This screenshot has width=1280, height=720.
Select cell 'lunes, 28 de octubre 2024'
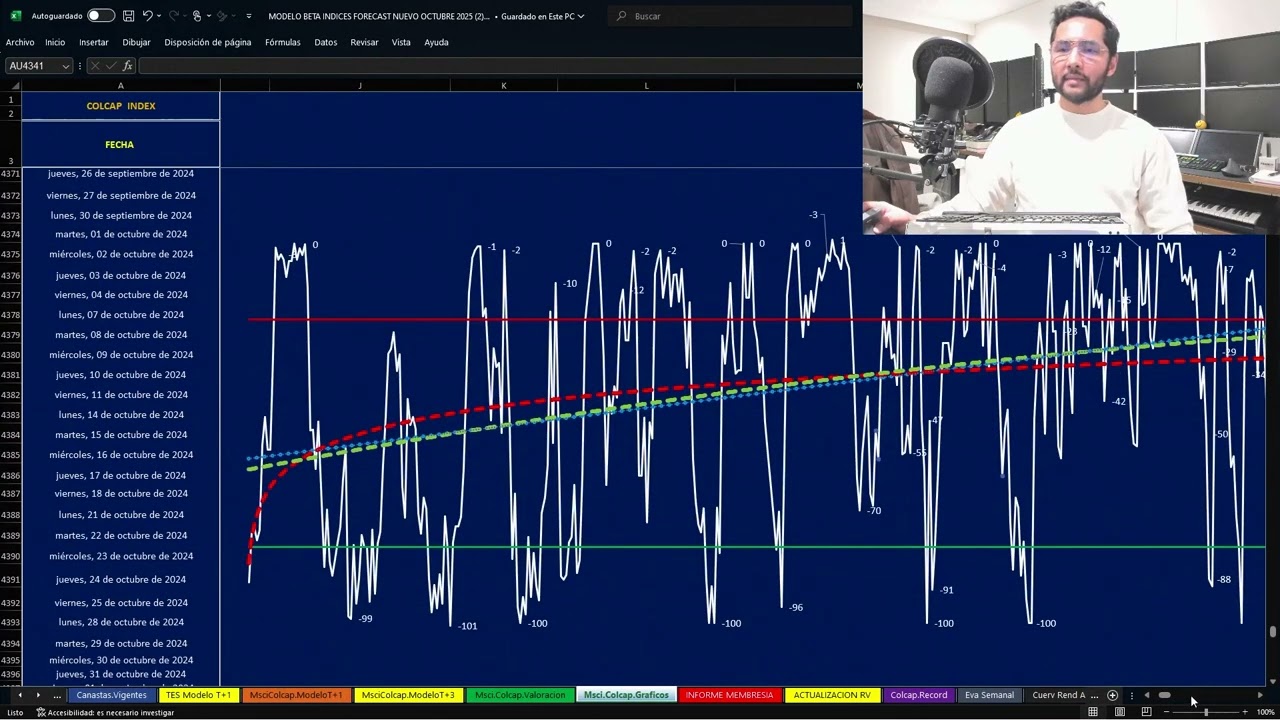click(121, 622)
